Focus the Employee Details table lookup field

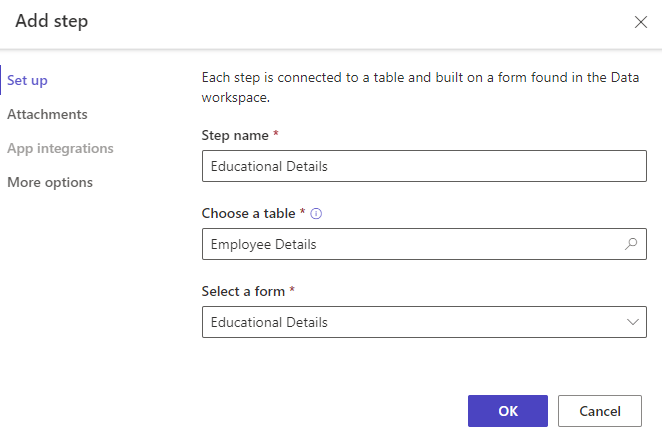tap(410, 243)
